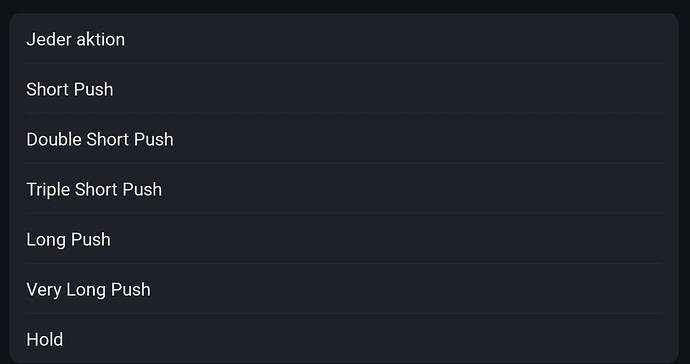Tap the row labeled Short Push
The width and height of the screenshot is (690, 364).
coord(344,89)
